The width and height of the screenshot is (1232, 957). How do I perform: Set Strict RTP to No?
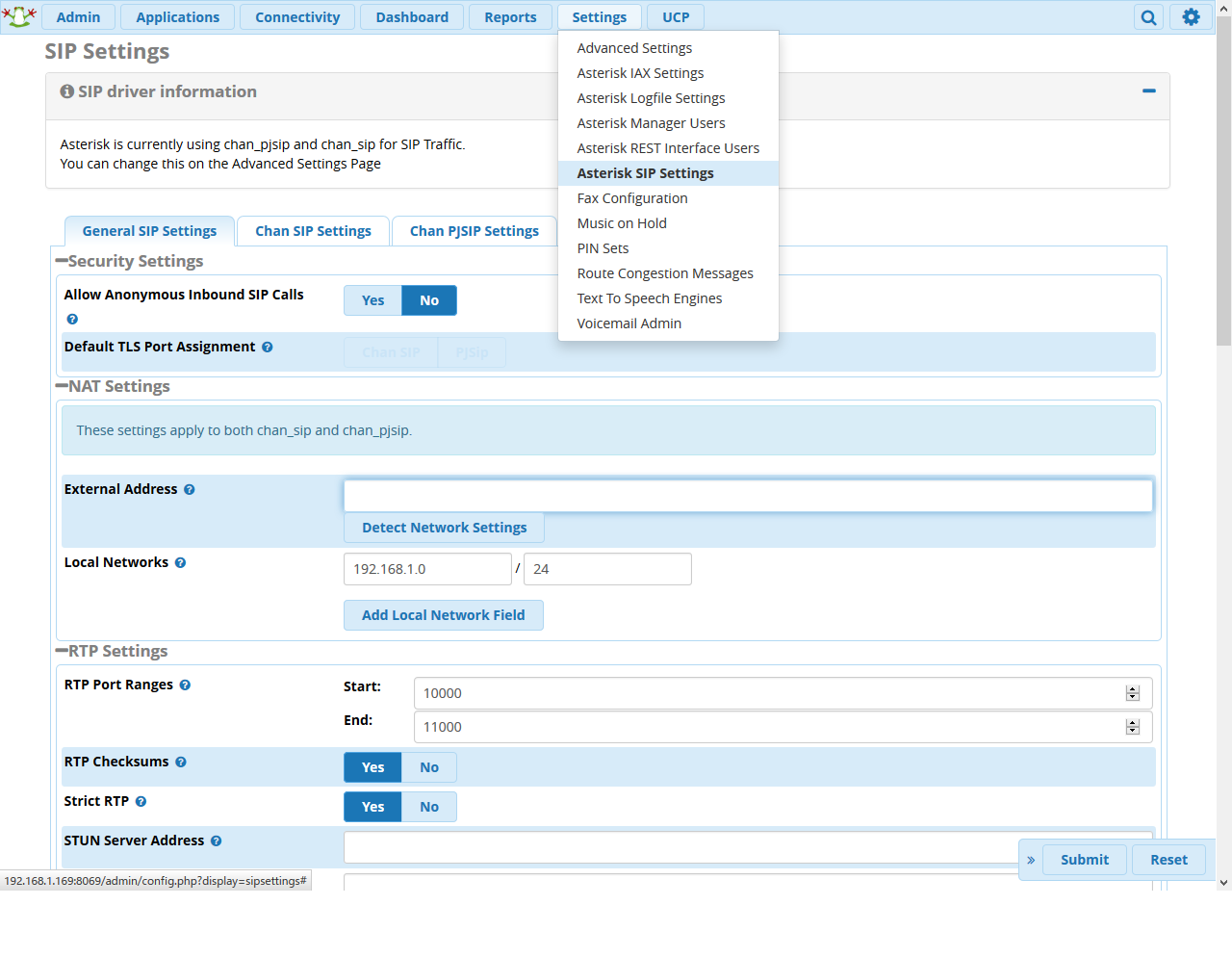click(x=429, y=807)
